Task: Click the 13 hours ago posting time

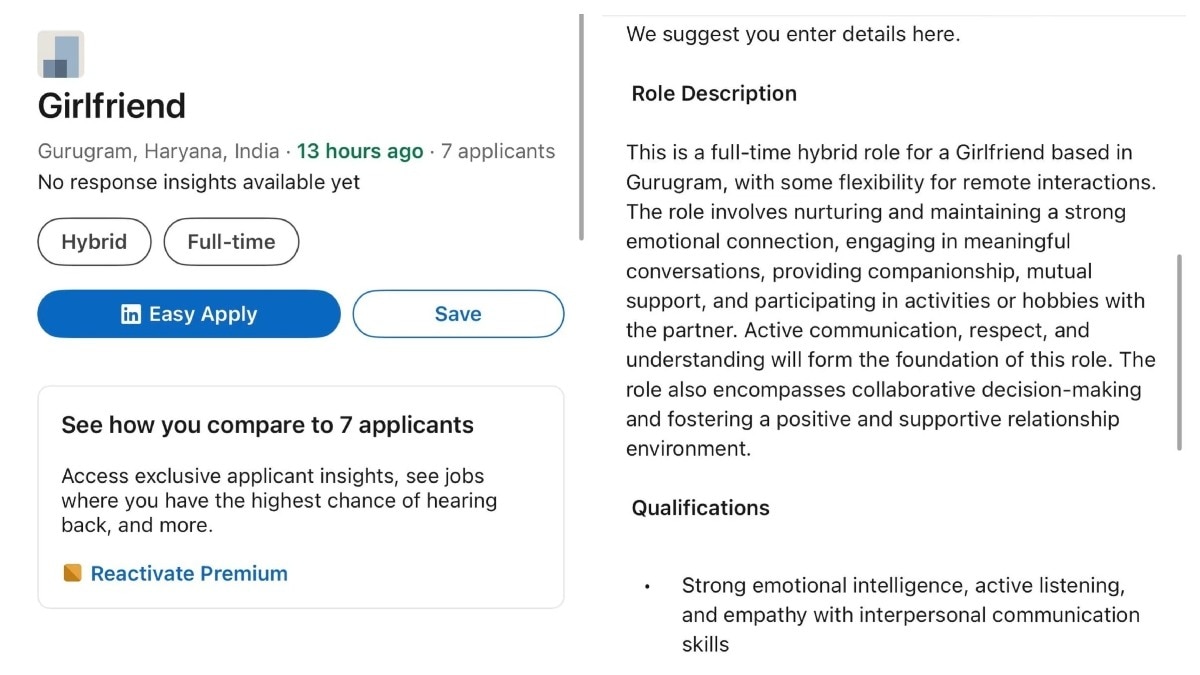Action: [x=359, y=151]
